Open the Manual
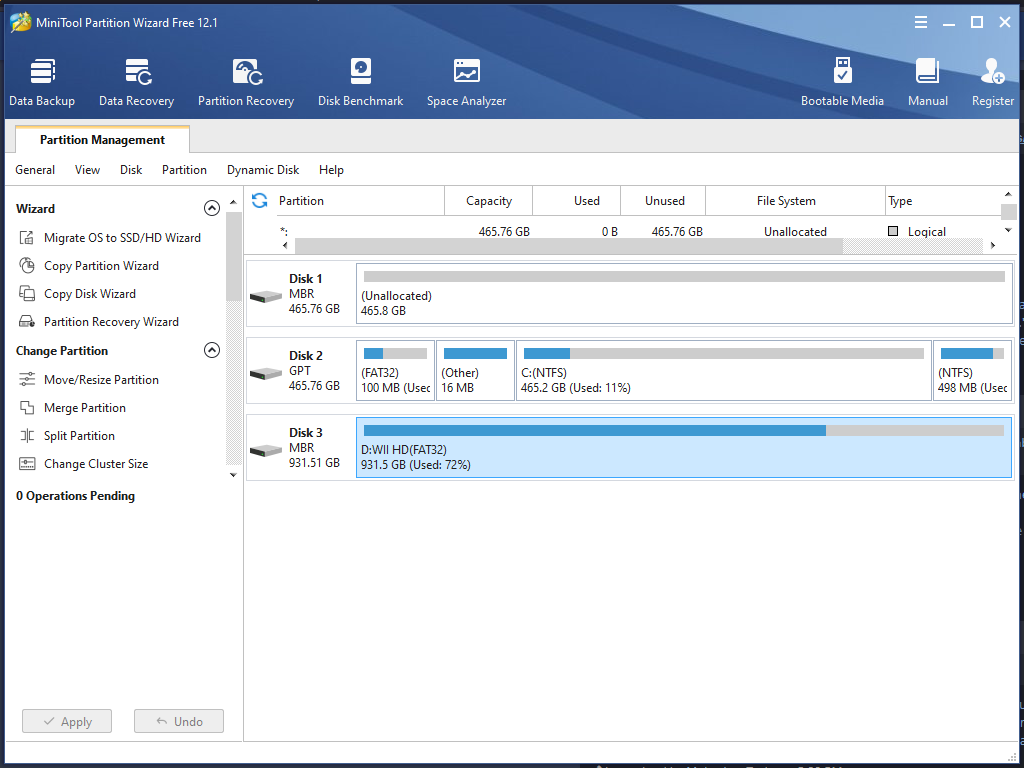 coord(927,82)
